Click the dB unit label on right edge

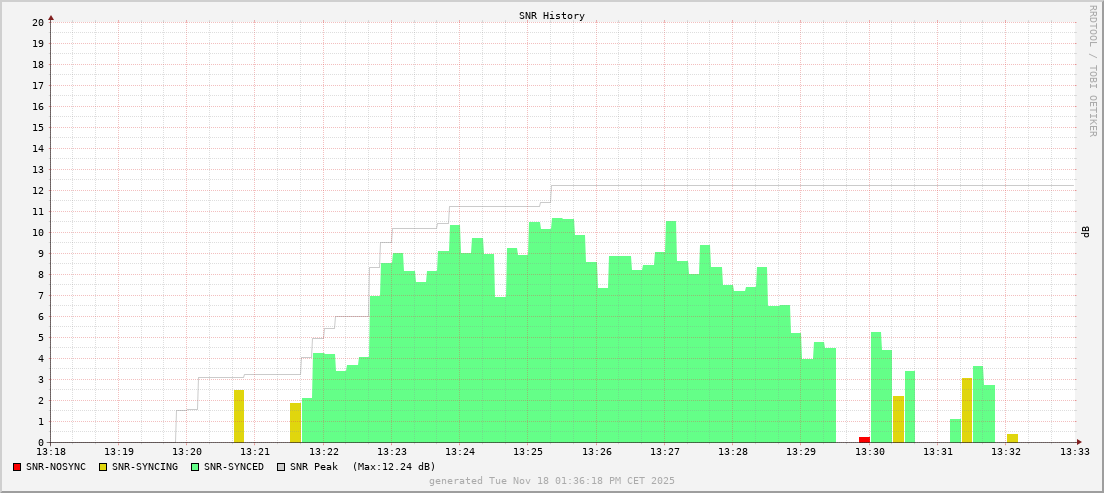click(1085, 232)
